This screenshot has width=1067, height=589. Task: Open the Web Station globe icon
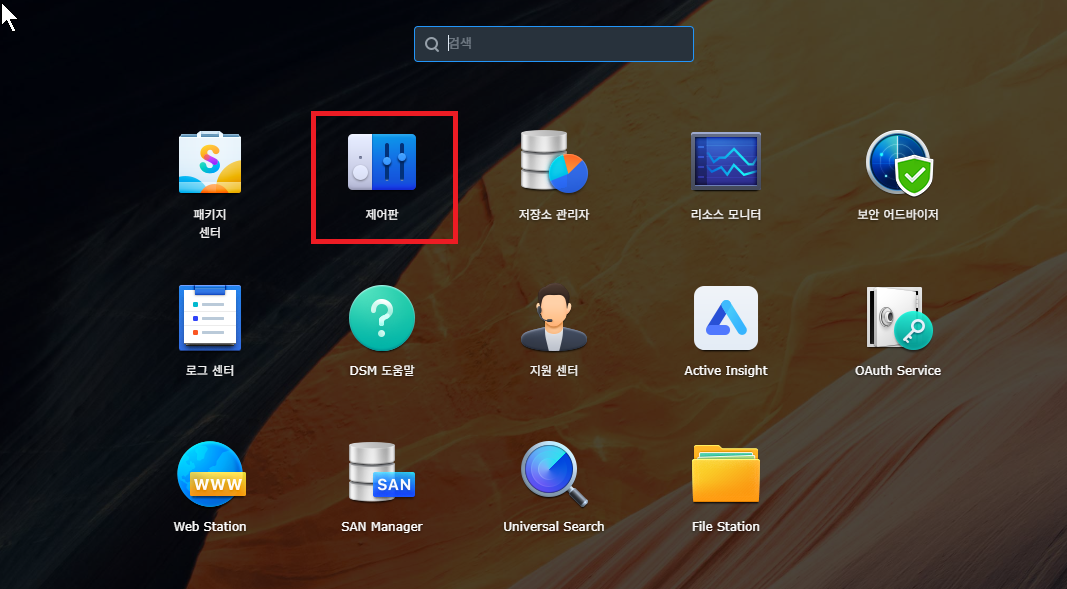coord(211,474)
